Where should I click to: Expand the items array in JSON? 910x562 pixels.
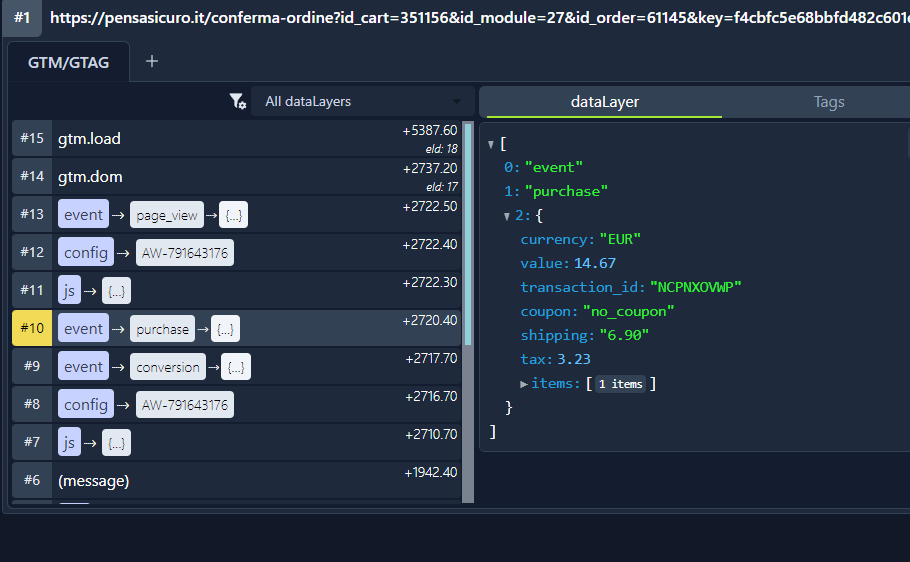[x=525, y=384]
